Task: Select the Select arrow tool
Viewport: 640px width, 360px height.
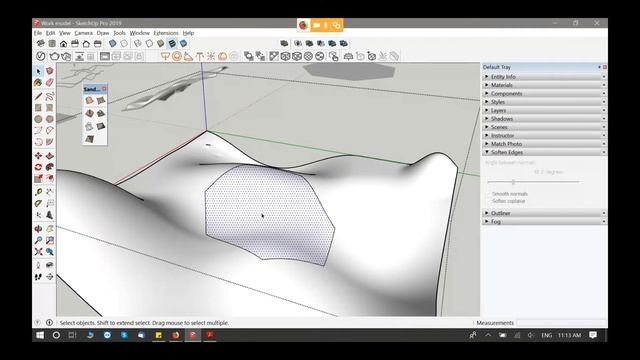Action: point(38,71)
